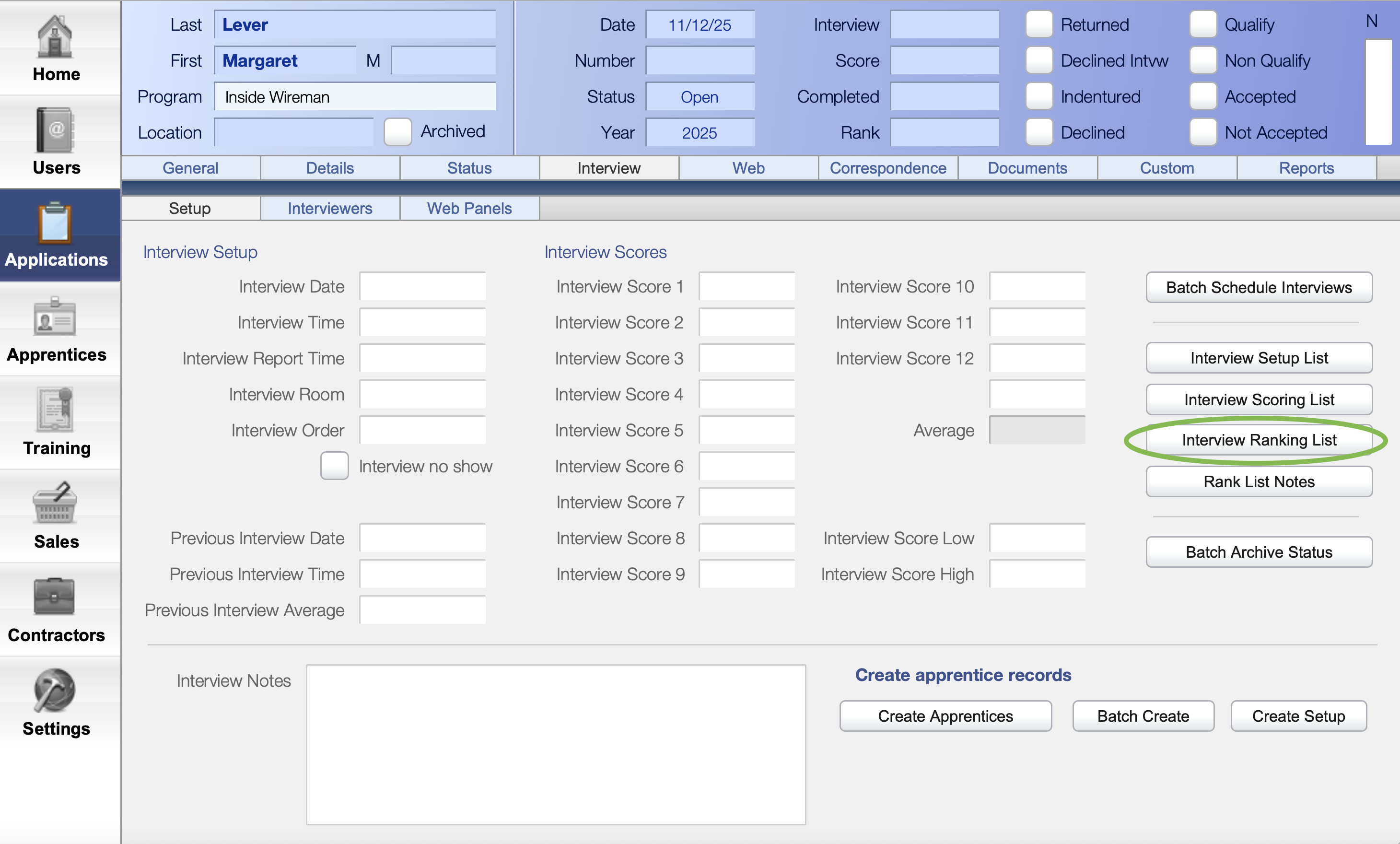Click the Year field showing 2025
Viewport: 1400px width, 844px height.
point(700,132)
